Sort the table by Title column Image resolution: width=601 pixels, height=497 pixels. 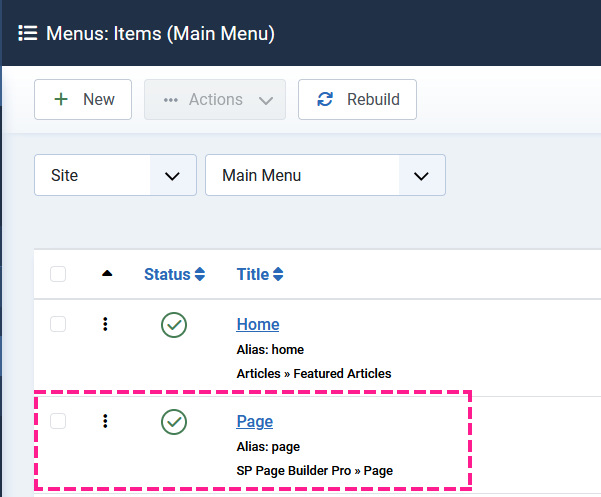(x=253, y=274)
